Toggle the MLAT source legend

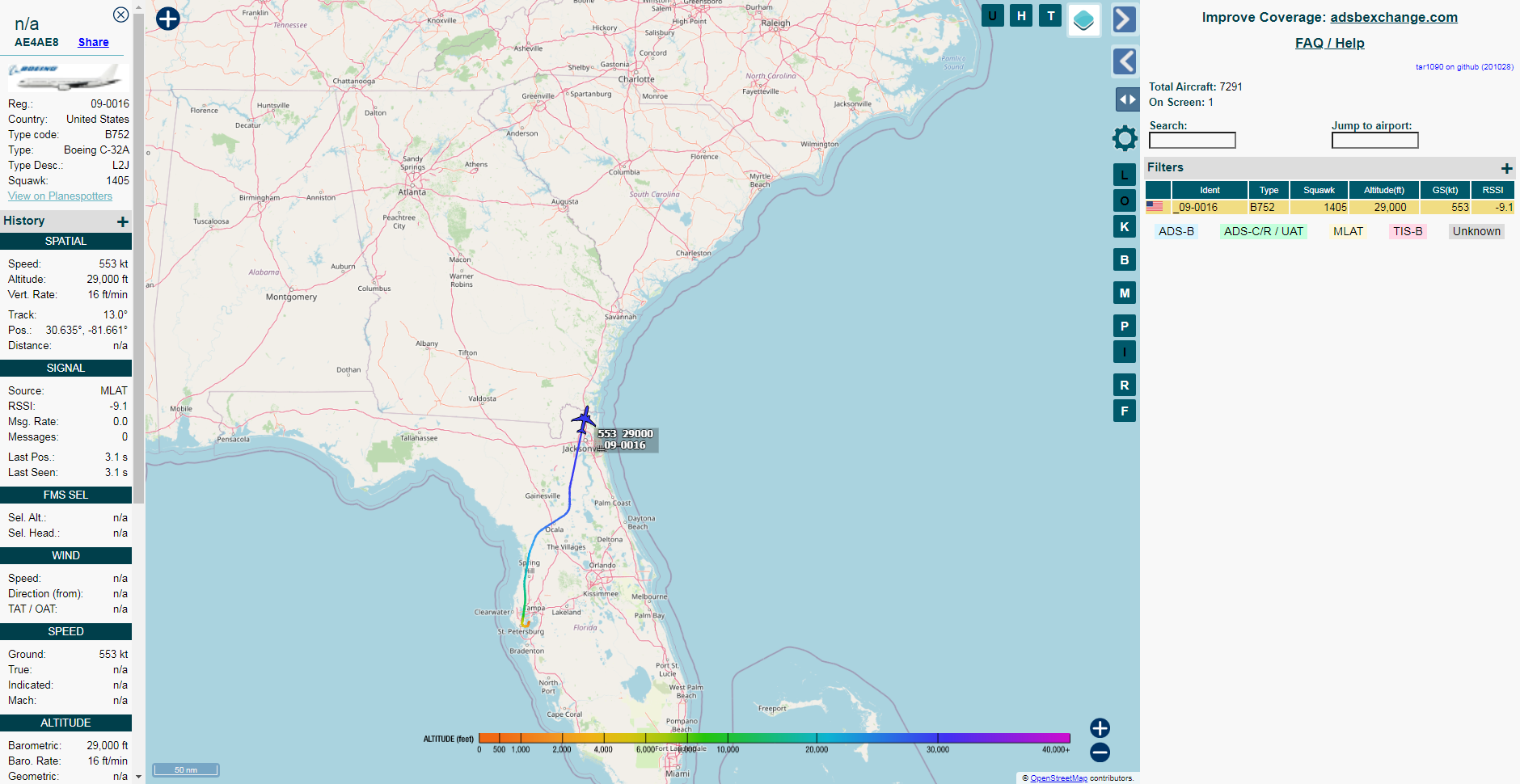coord(1348,231)
